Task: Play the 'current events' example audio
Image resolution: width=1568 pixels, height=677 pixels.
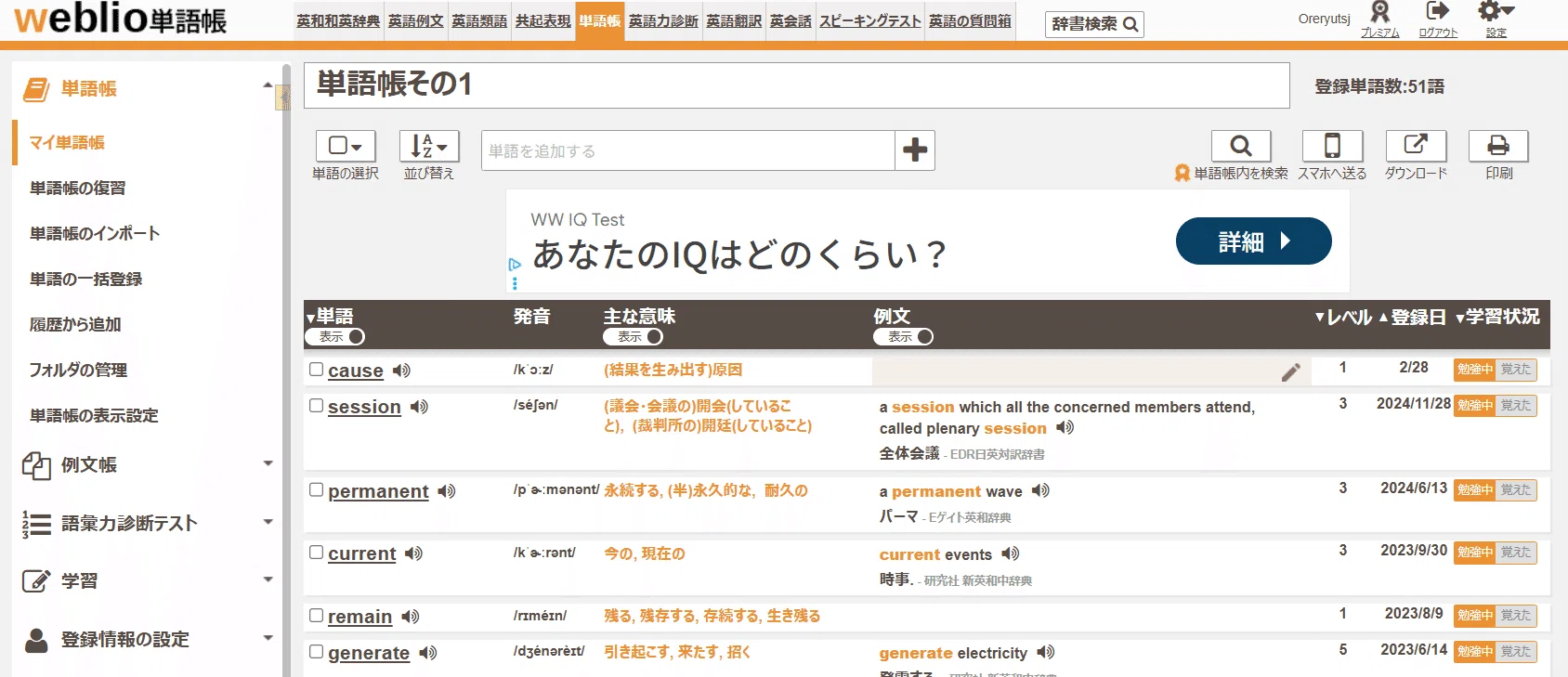Action: coord(1011,553)
